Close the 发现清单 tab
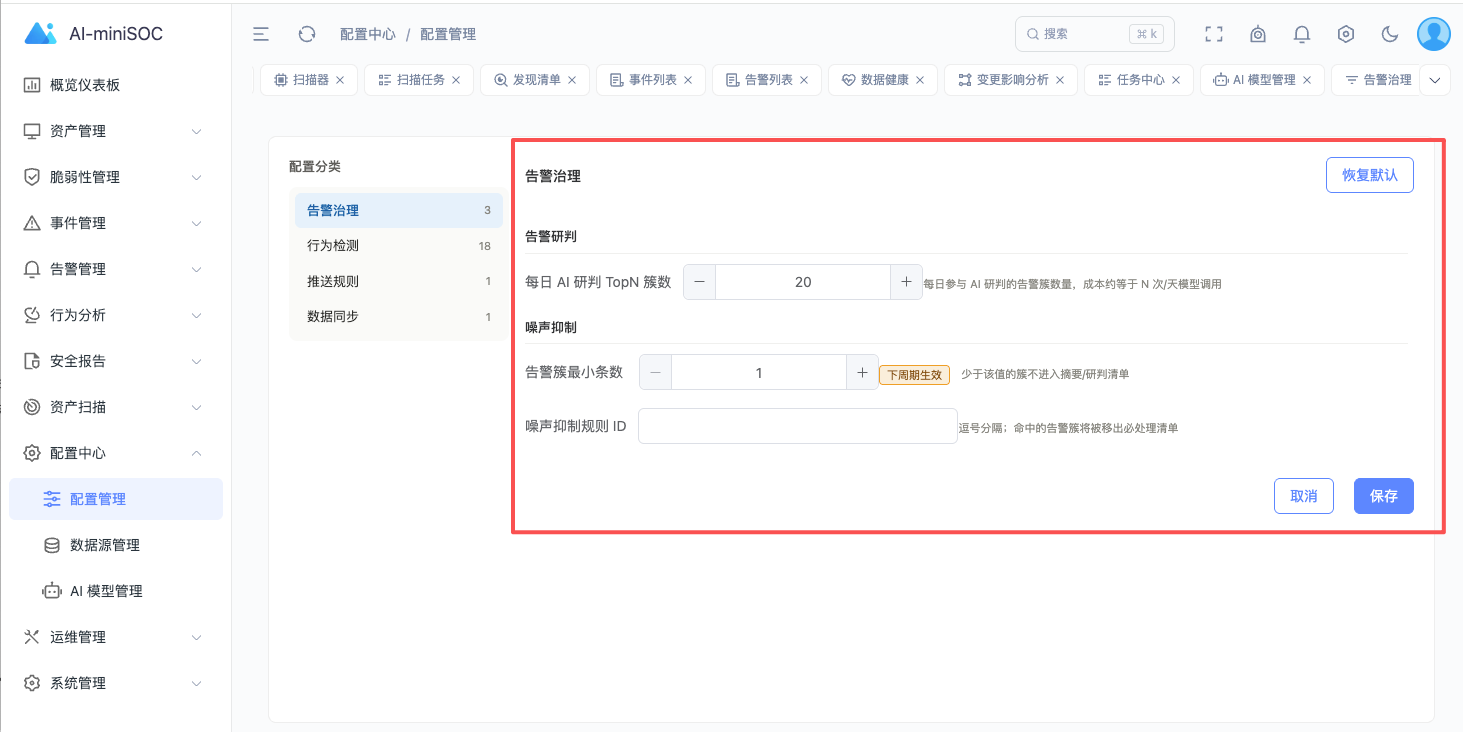Image resolution: width=1463 pixels, height=732 pixels. pyautogui.click(x=572, y=80)
